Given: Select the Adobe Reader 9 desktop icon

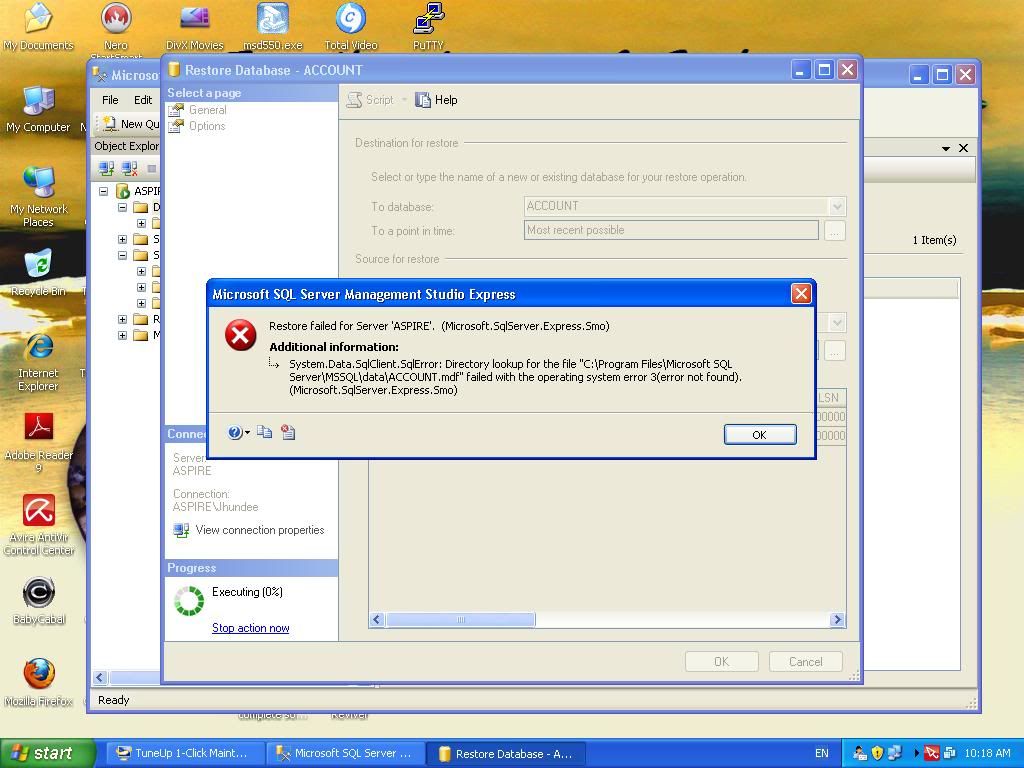Looking at the screenshot, I should 39,435.
